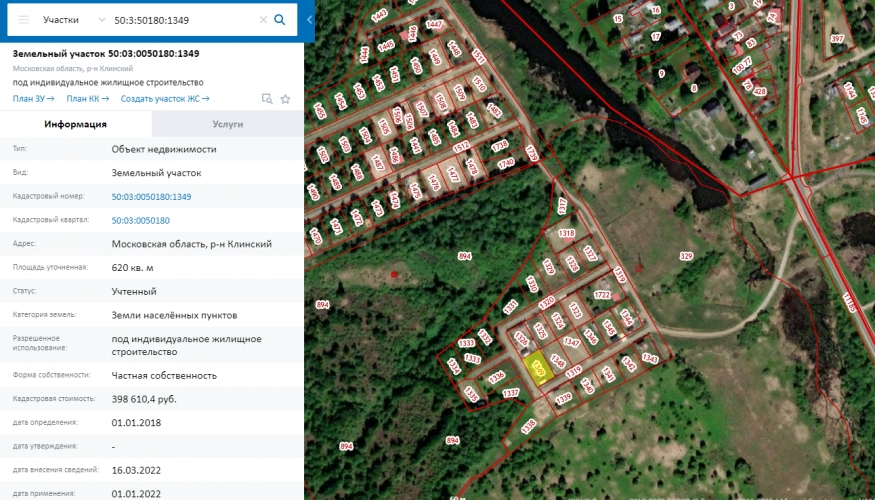Click parcel 329 label on map
The width and height of the screenshot is (875, 500).
(686, 256)
